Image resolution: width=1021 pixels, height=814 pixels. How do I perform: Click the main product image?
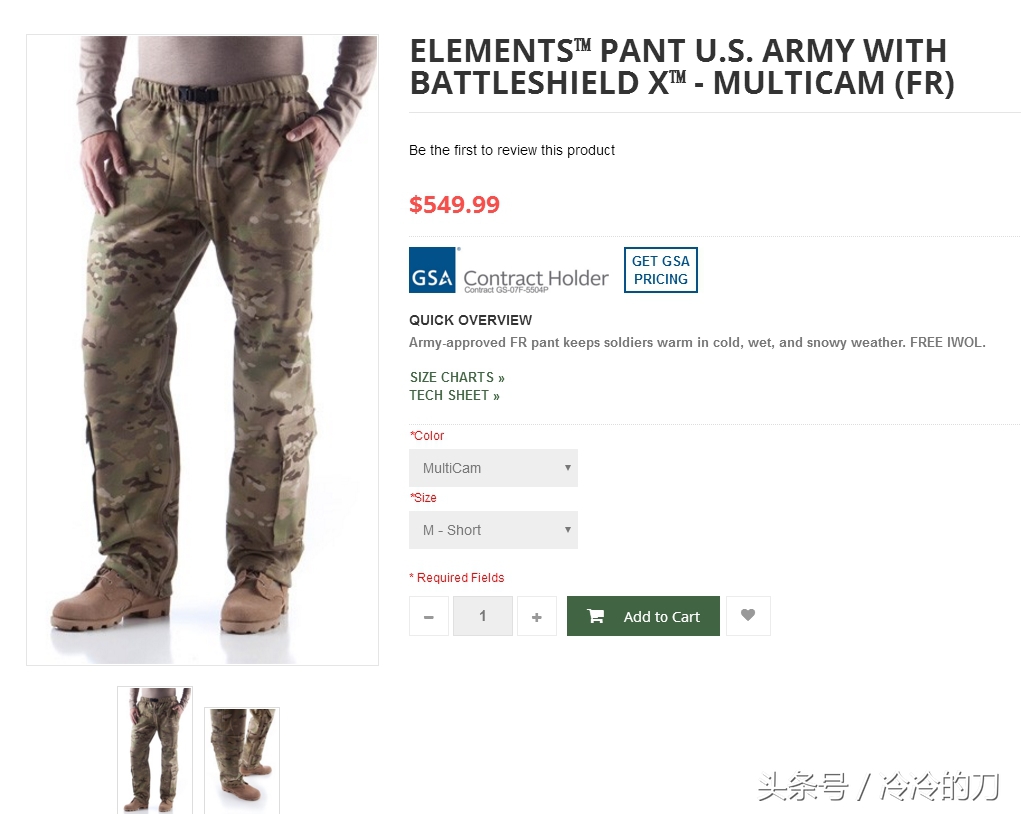pos(203,350)
